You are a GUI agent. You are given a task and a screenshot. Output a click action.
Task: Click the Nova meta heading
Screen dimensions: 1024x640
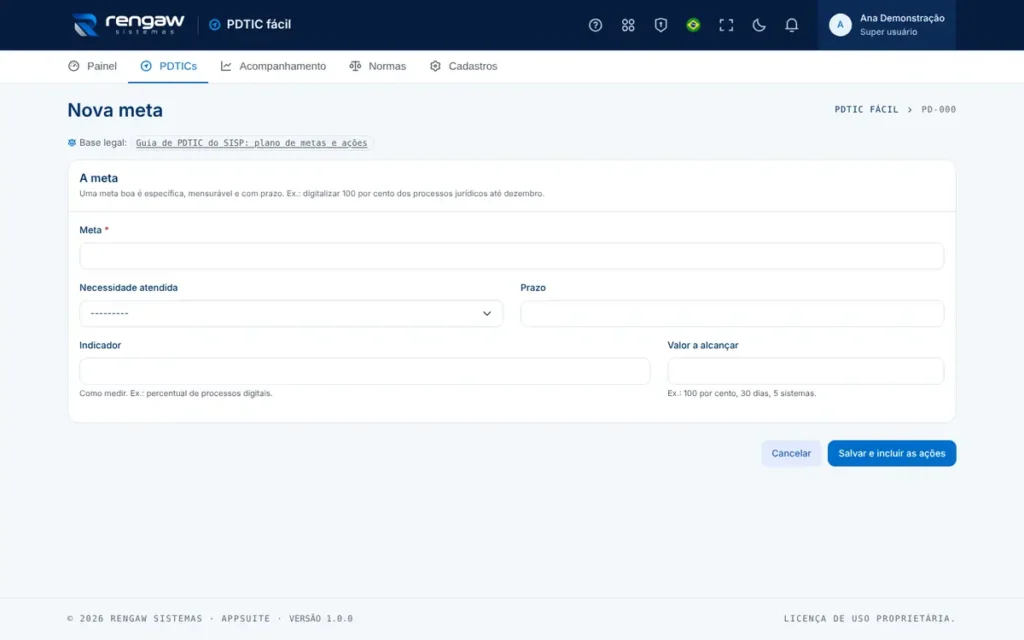click(115, 110)
